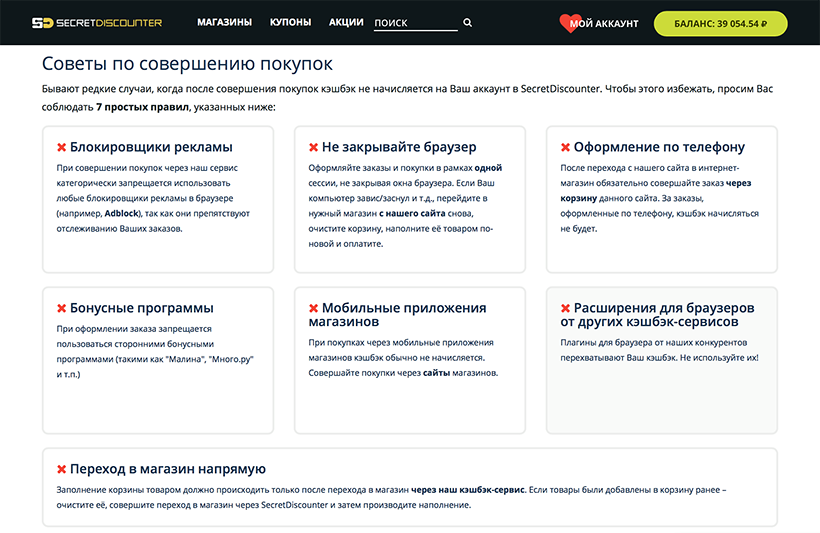The image size is (820, 533).
Task: Open the Купоны menu item
Action: point(290,23)
